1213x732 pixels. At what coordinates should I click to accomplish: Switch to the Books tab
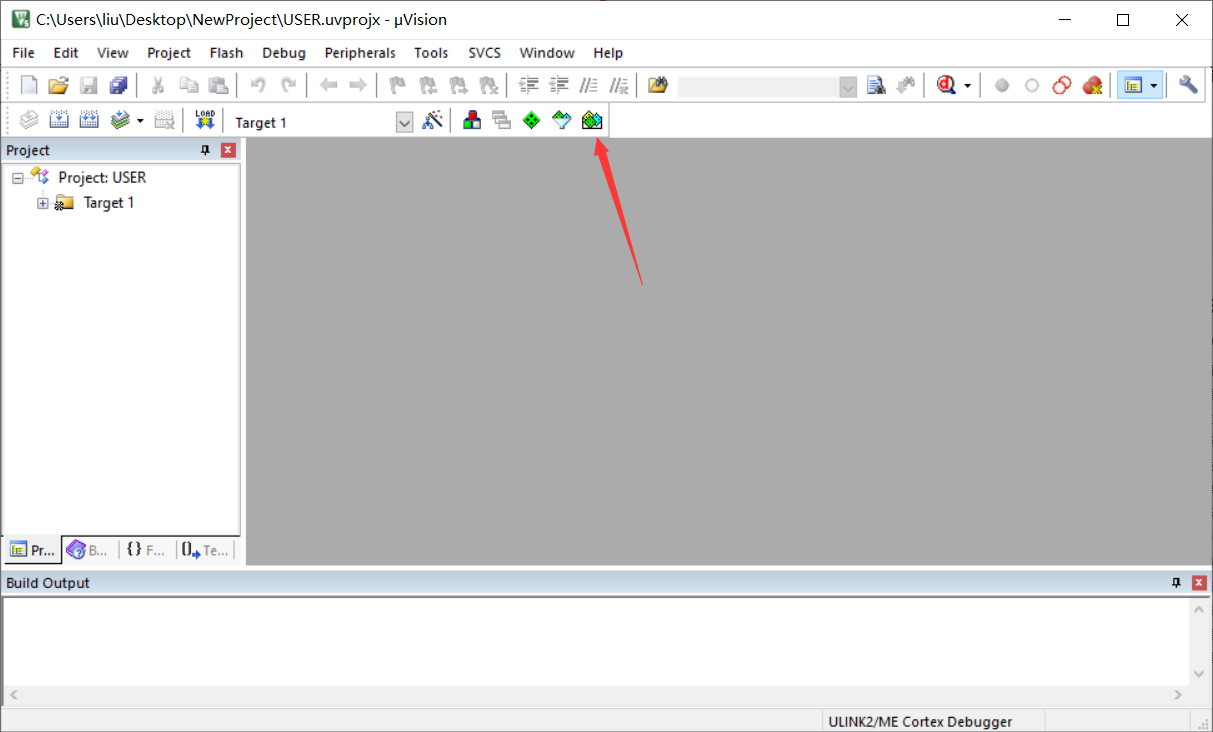[x=86, y=549]
